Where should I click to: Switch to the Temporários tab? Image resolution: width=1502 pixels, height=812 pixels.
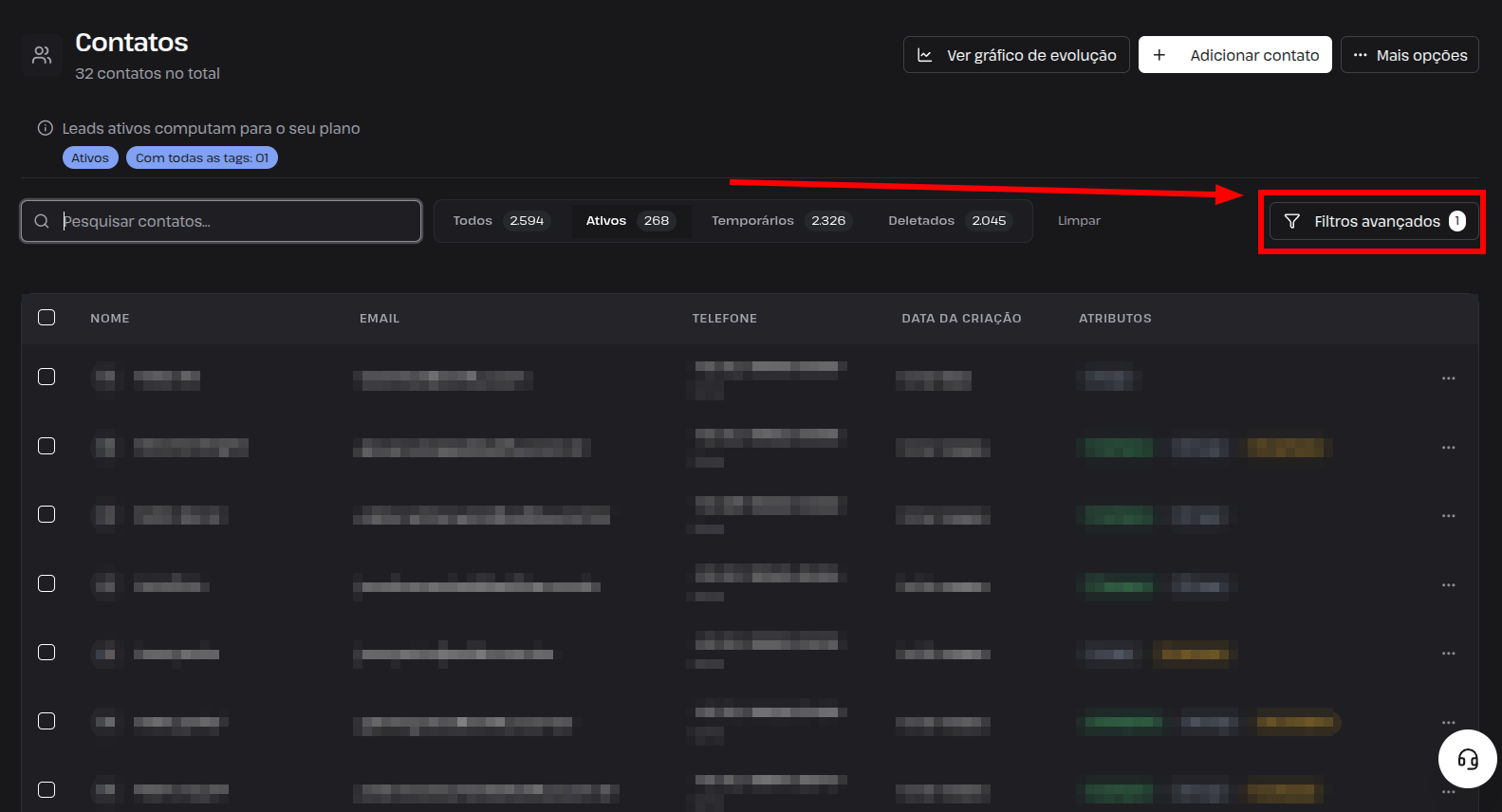pyautogui.click(x=780, y=221)
